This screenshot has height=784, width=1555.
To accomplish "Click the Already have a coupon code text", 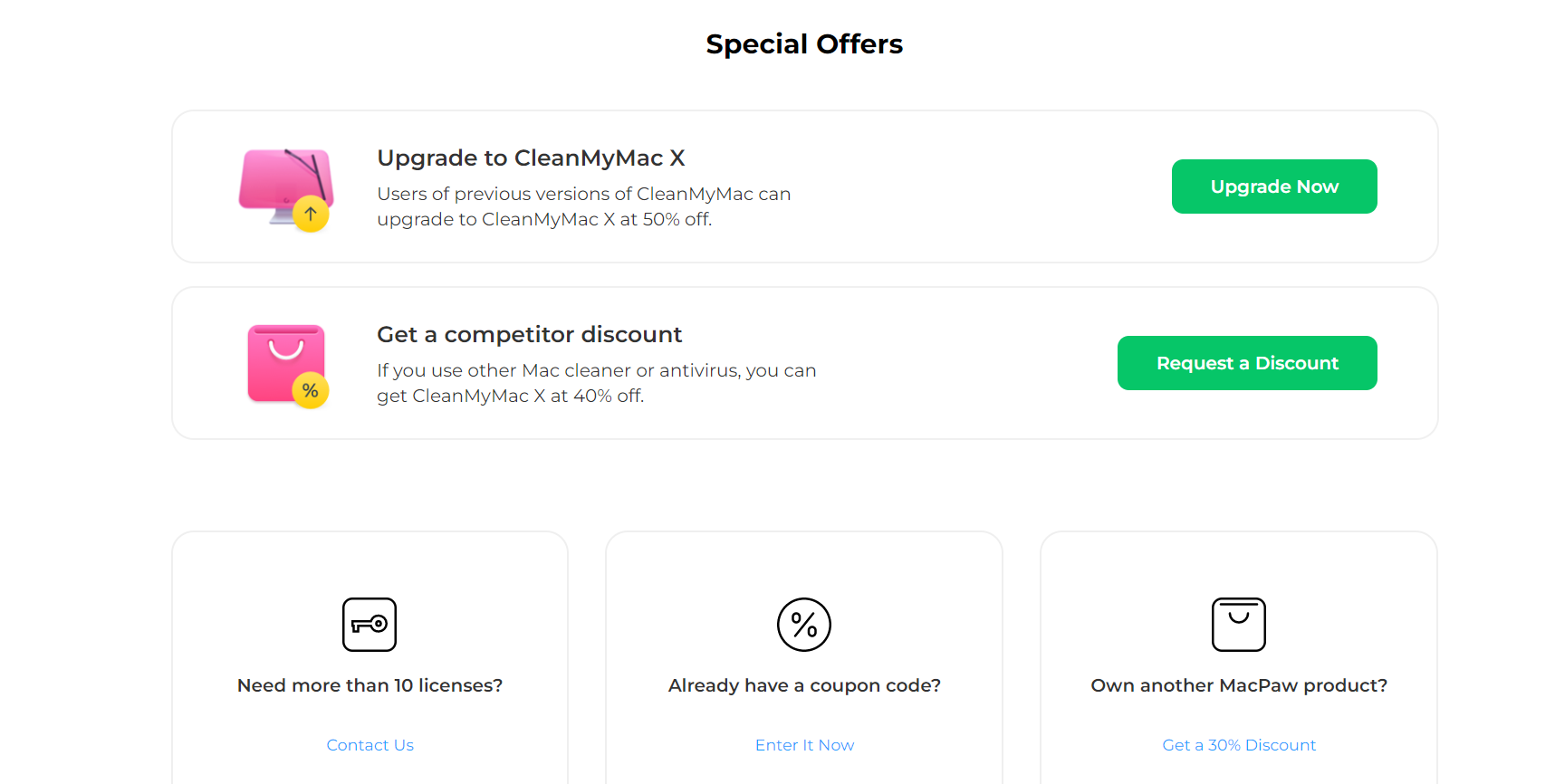I will (804, 685).
